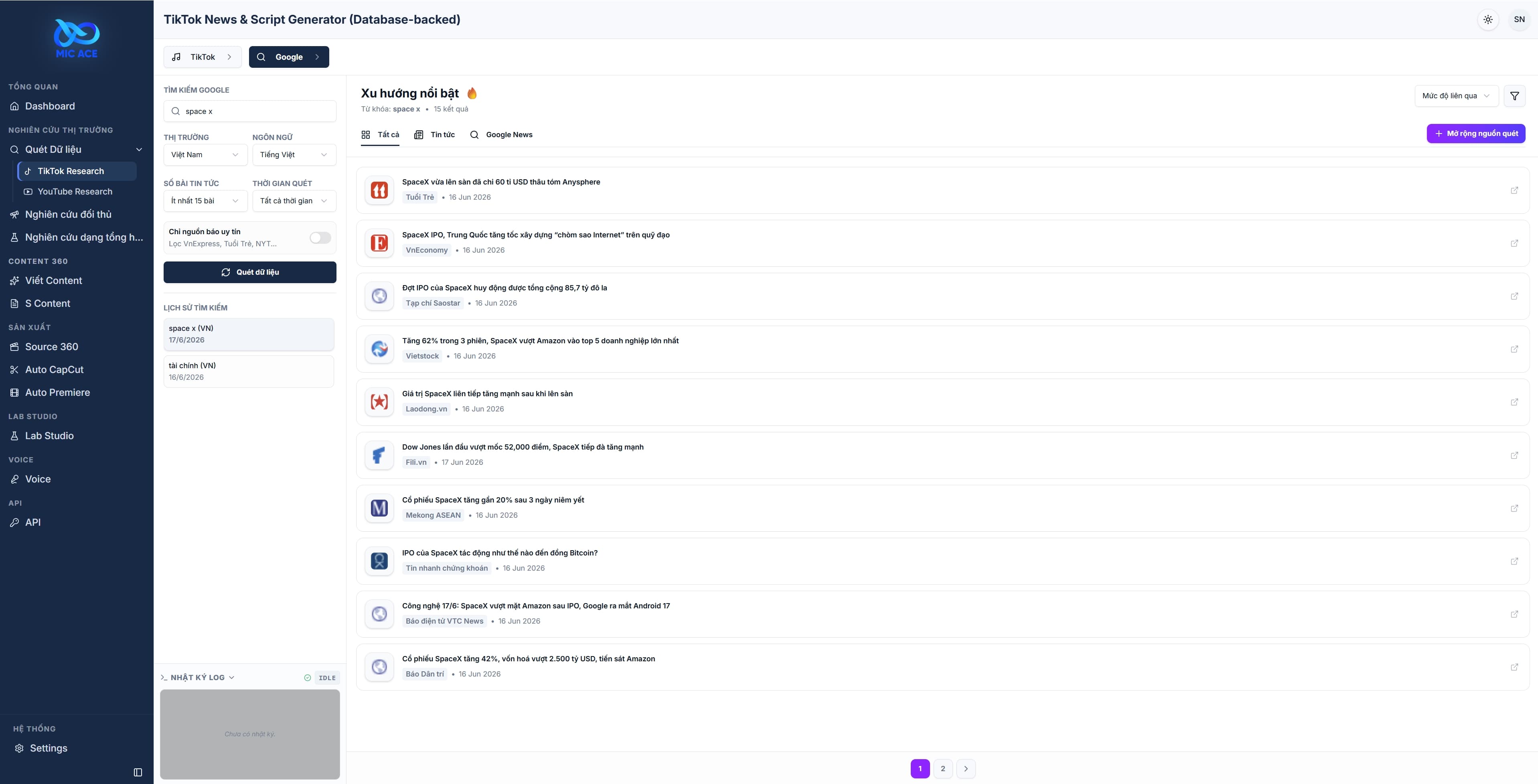The height and width of the screenshot is (784, 1538).
Task: Toggle the light/dark theme sun icon
Action: 1488,19
